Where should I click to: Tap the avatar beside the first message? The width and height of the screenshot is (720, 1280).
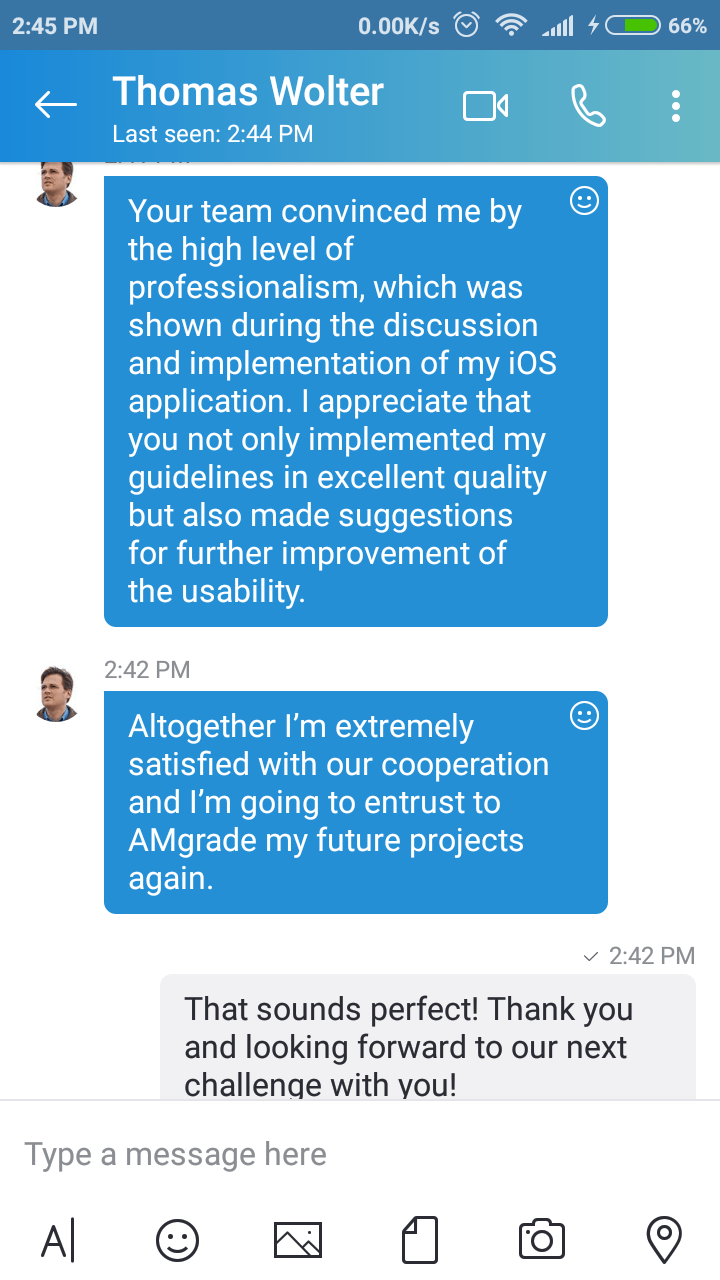click(57, 182)
